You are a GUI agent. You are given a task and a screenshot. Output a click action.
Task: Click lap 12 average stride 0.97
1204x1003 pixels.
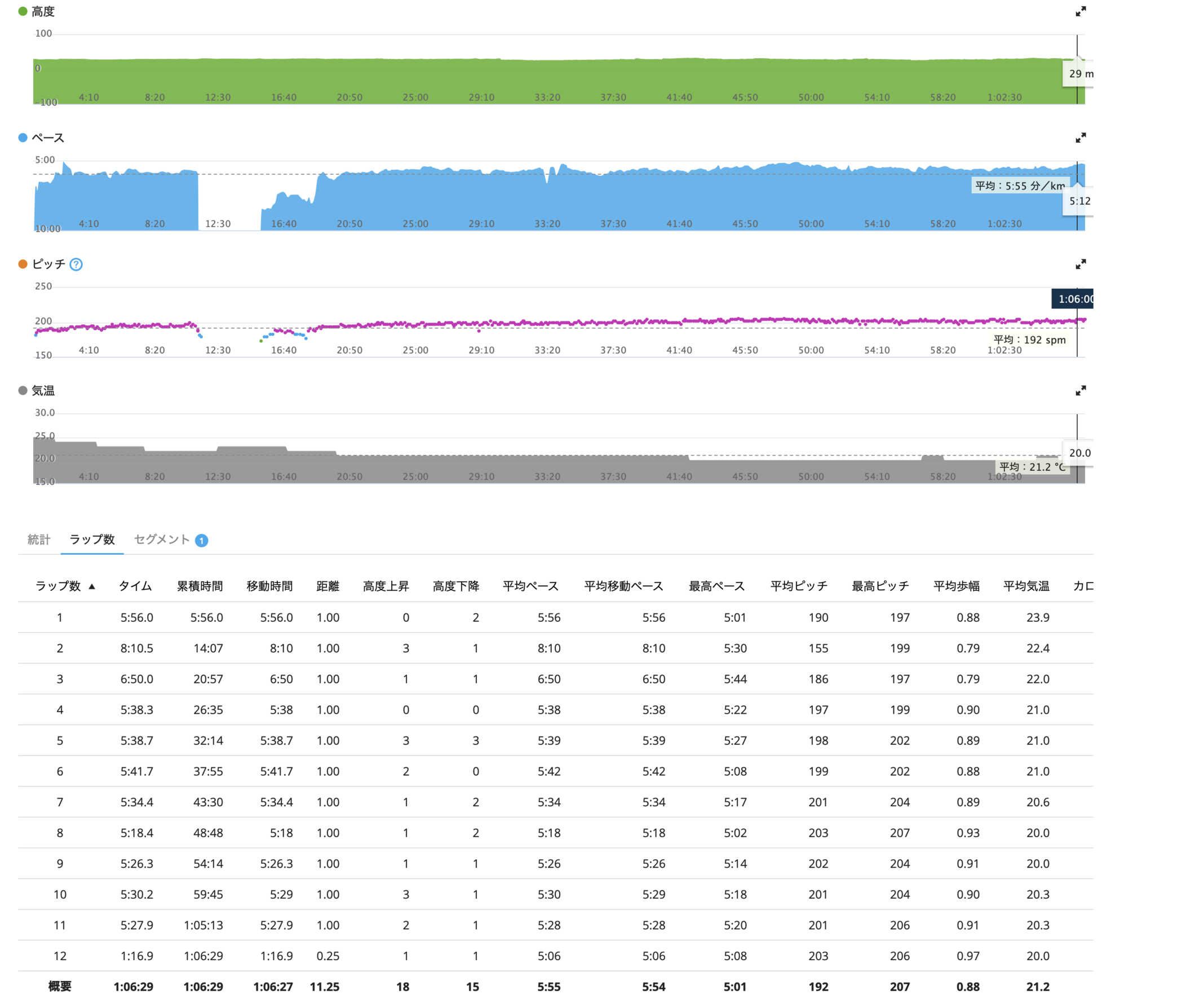point(968,957)
